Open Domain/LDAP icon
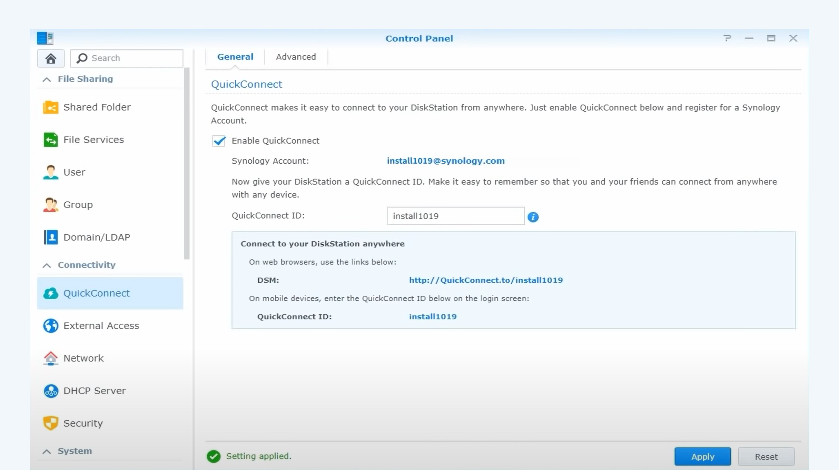This screenshot has width=840, height=473. 51,237
